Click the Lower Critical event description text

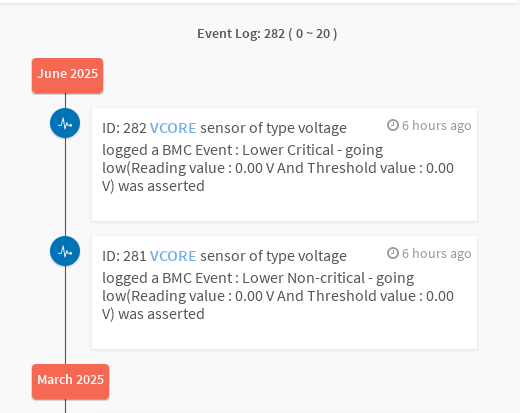278,168
